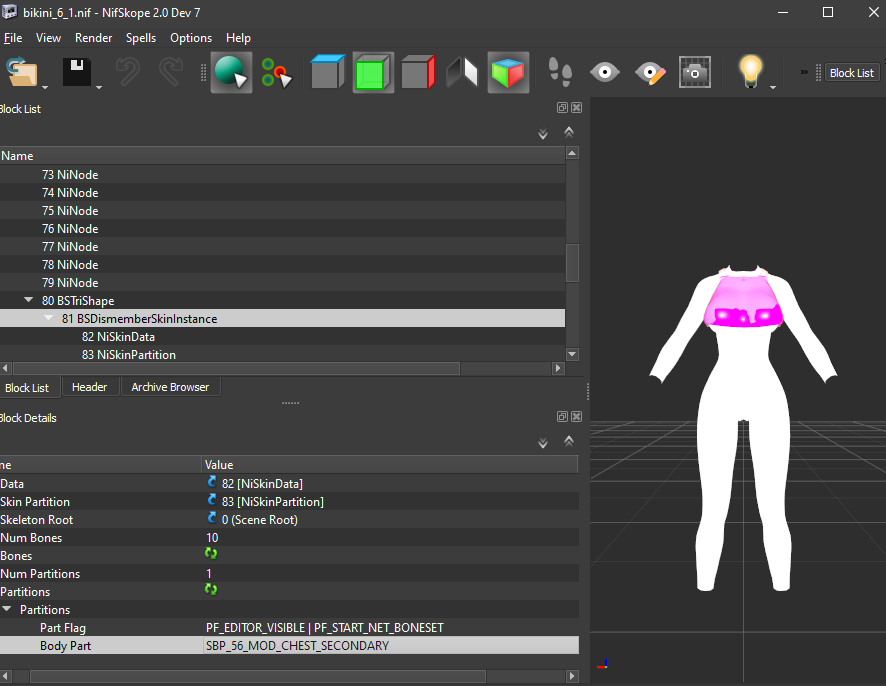Collapse all rows in Block List
Image resolution: width=886 pixels, height=686 pixels.
coord(569,132)
